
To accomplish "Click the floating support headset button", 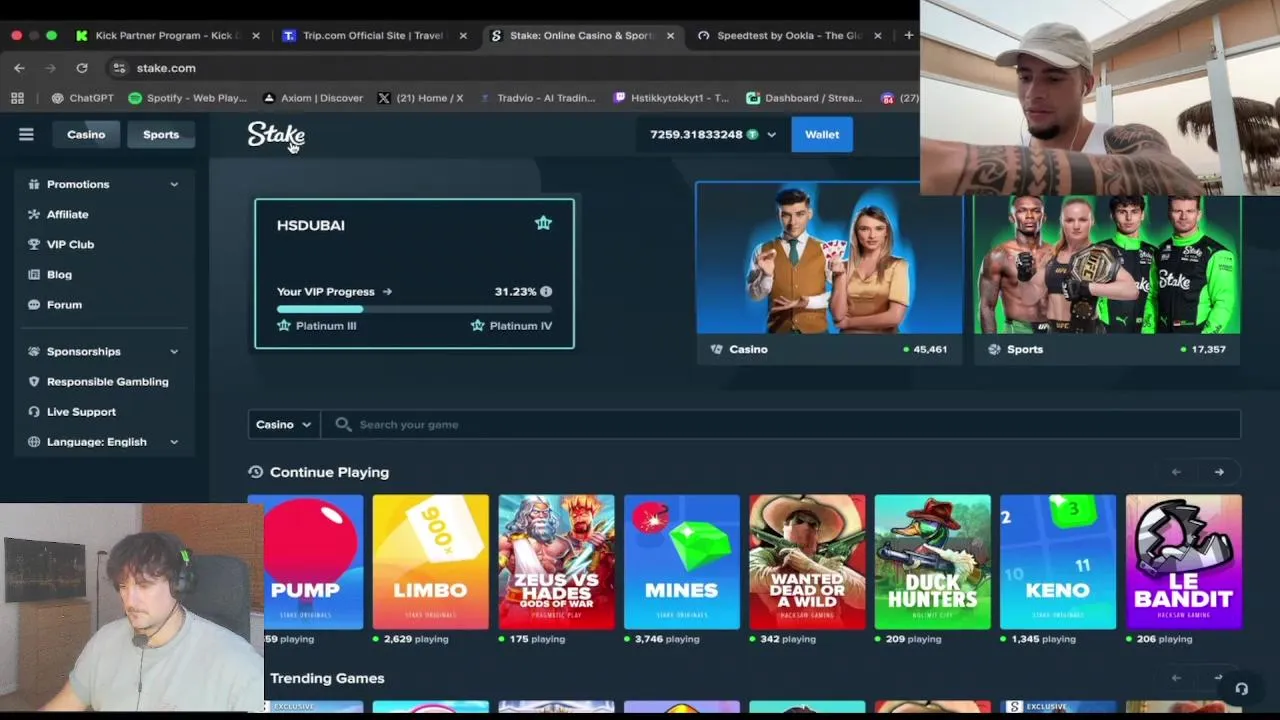I will tap(1241, 688).
